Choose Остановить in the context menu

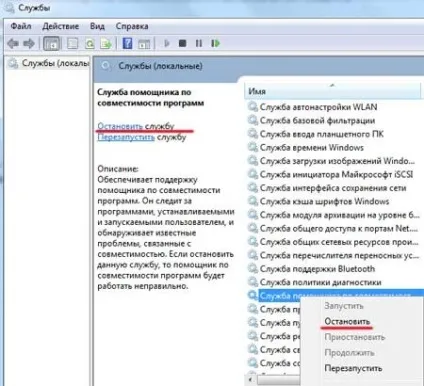[x=347, y=321]
